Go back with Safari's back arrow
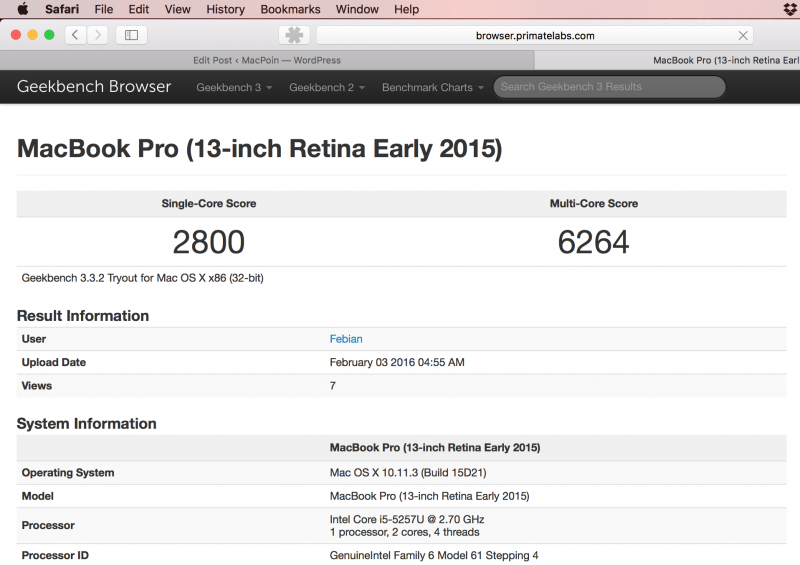800x565 pixels. pyautogui.click(x=76, y=35)
